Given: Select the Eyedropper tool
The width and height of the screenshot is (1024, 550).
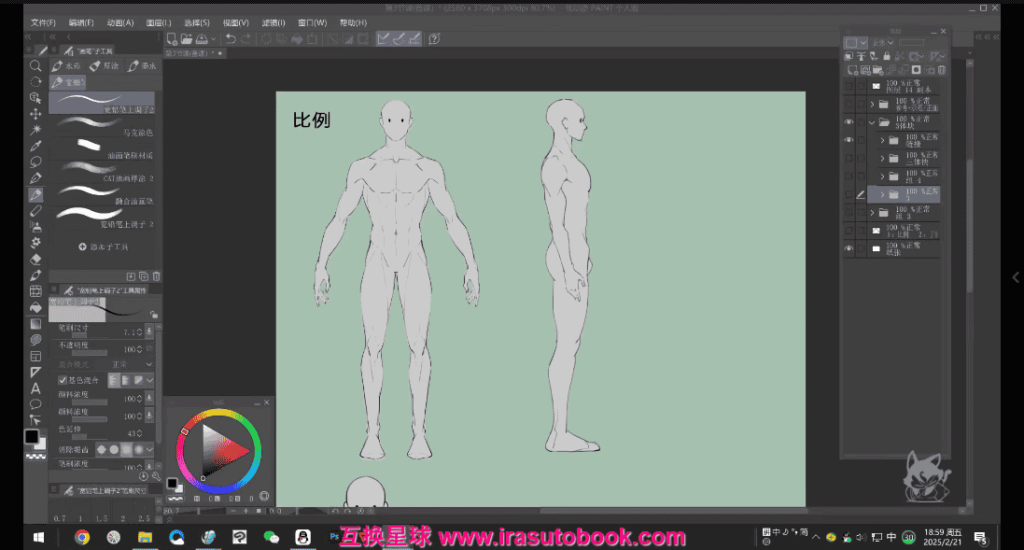Looking at the screenshot, I should (36, 146).
